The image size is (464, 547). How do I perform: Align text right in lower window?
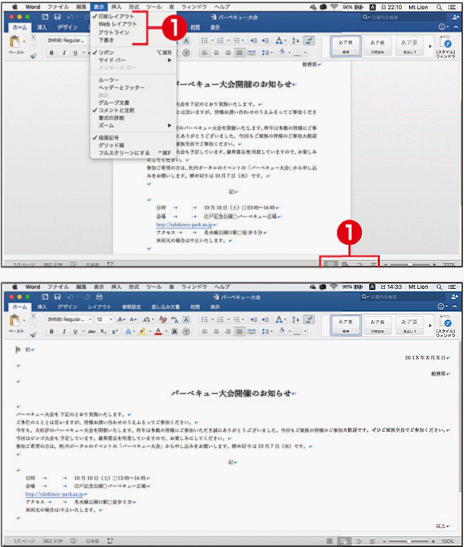tap(228, 331)
